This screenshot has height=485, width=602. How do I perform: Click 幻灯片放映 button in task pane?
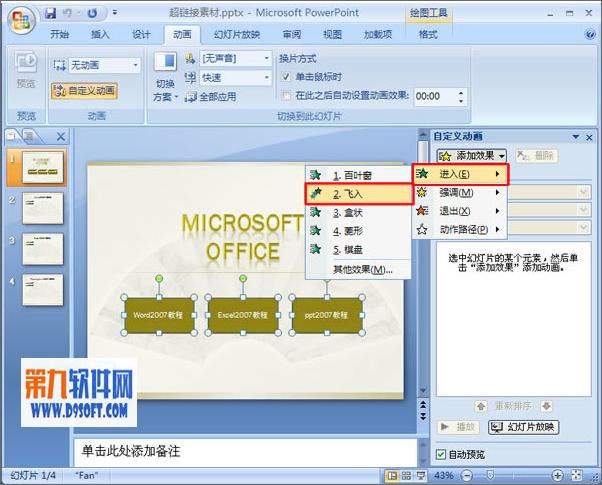click(x=523, y=427)
